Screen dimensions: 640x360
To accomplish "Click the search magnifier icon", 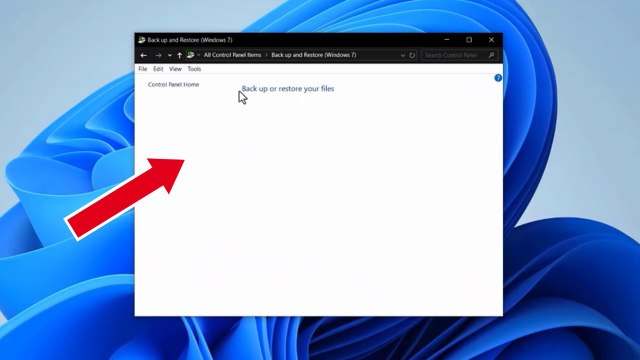I will click(x=491, y=55).
